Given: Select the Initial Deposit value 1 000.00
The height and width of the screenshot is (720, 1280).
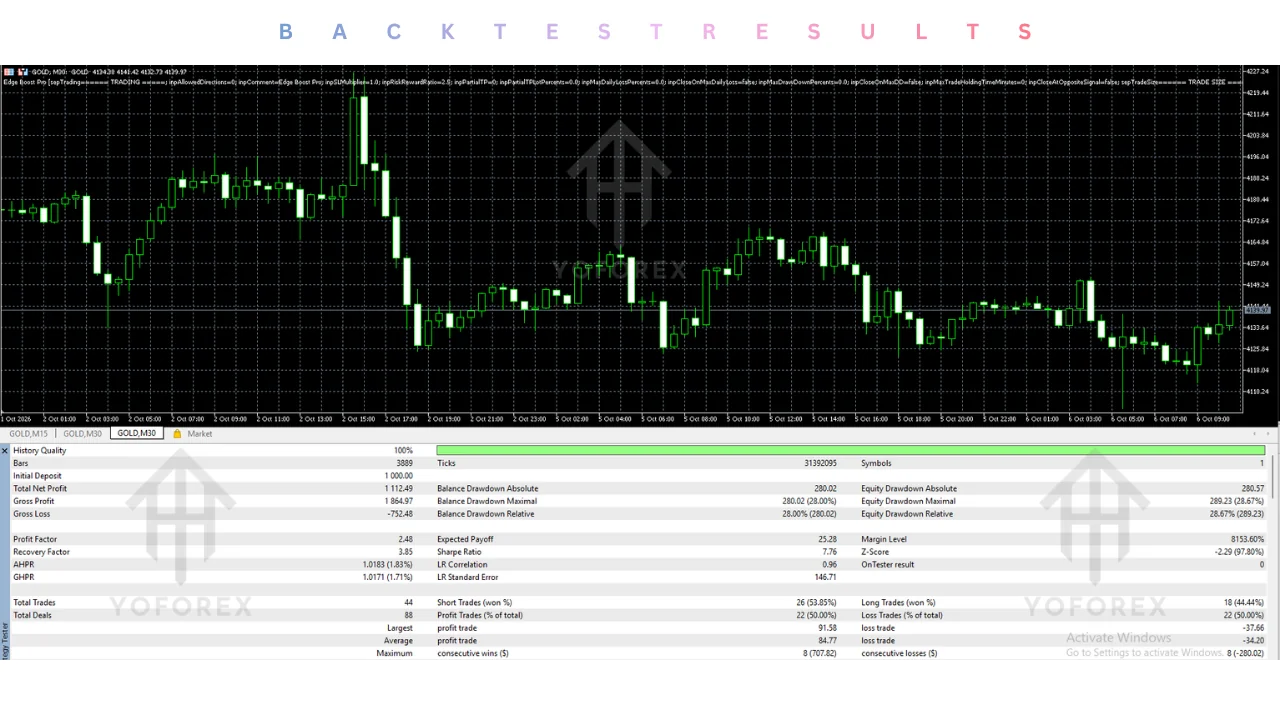Looking at the screenshot, I should click(x=399, y=476).
